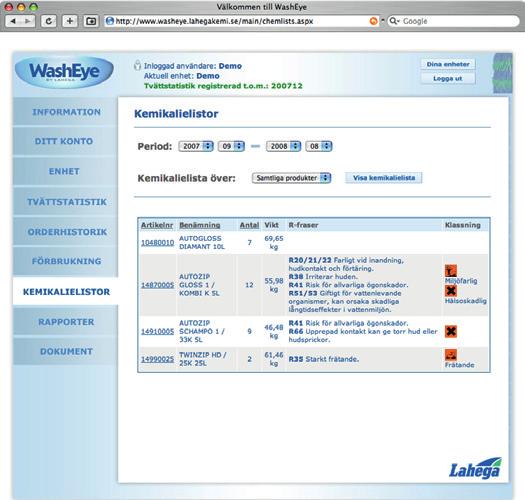Open the INFORMATION menu section
This screenshot has height=500, width=525.
click(66, 112)
